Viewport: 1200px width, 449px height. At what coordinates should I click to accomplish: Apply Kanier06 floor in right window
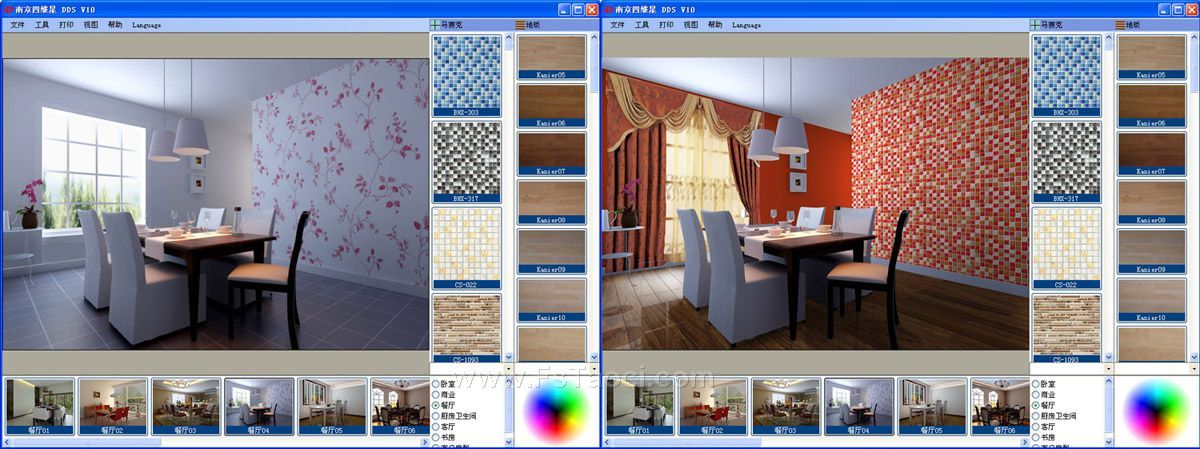pos(1151,105)
